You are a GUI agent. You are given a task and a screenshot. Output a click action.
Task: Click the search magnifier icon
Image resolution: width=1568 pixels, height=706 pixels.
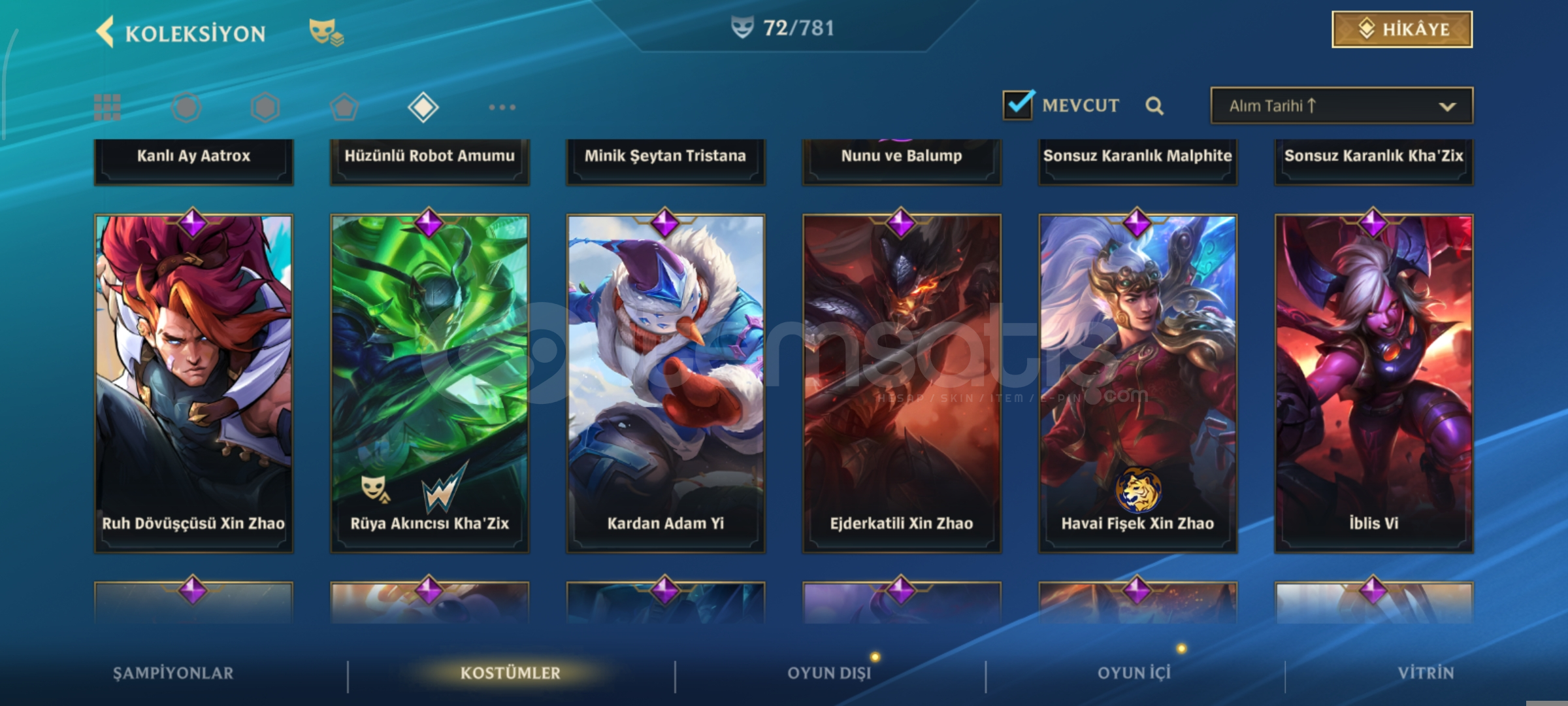tap(1154, 106)
